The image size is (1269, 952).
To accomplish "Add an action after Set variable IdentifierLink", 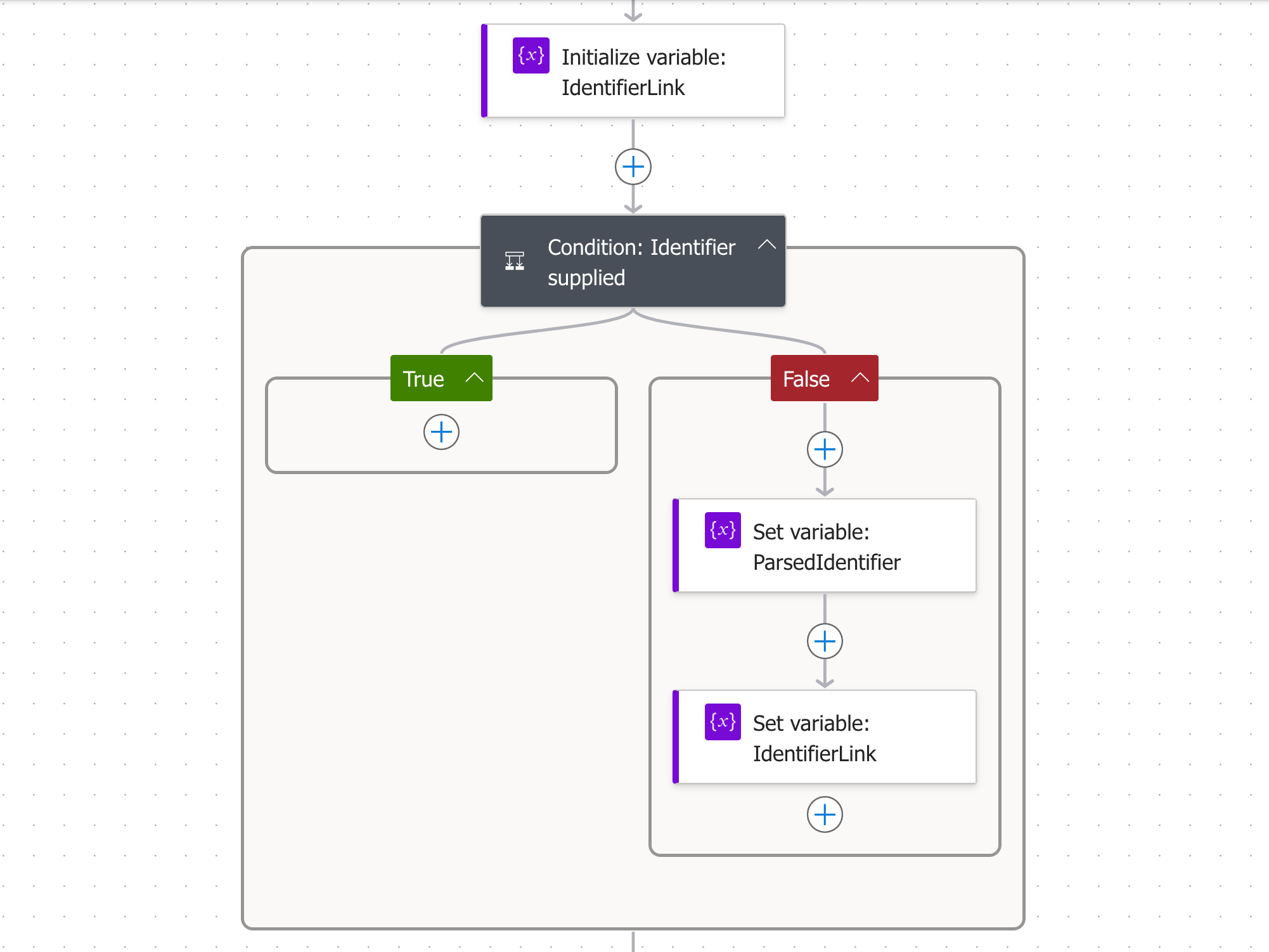I will (825, 814).
